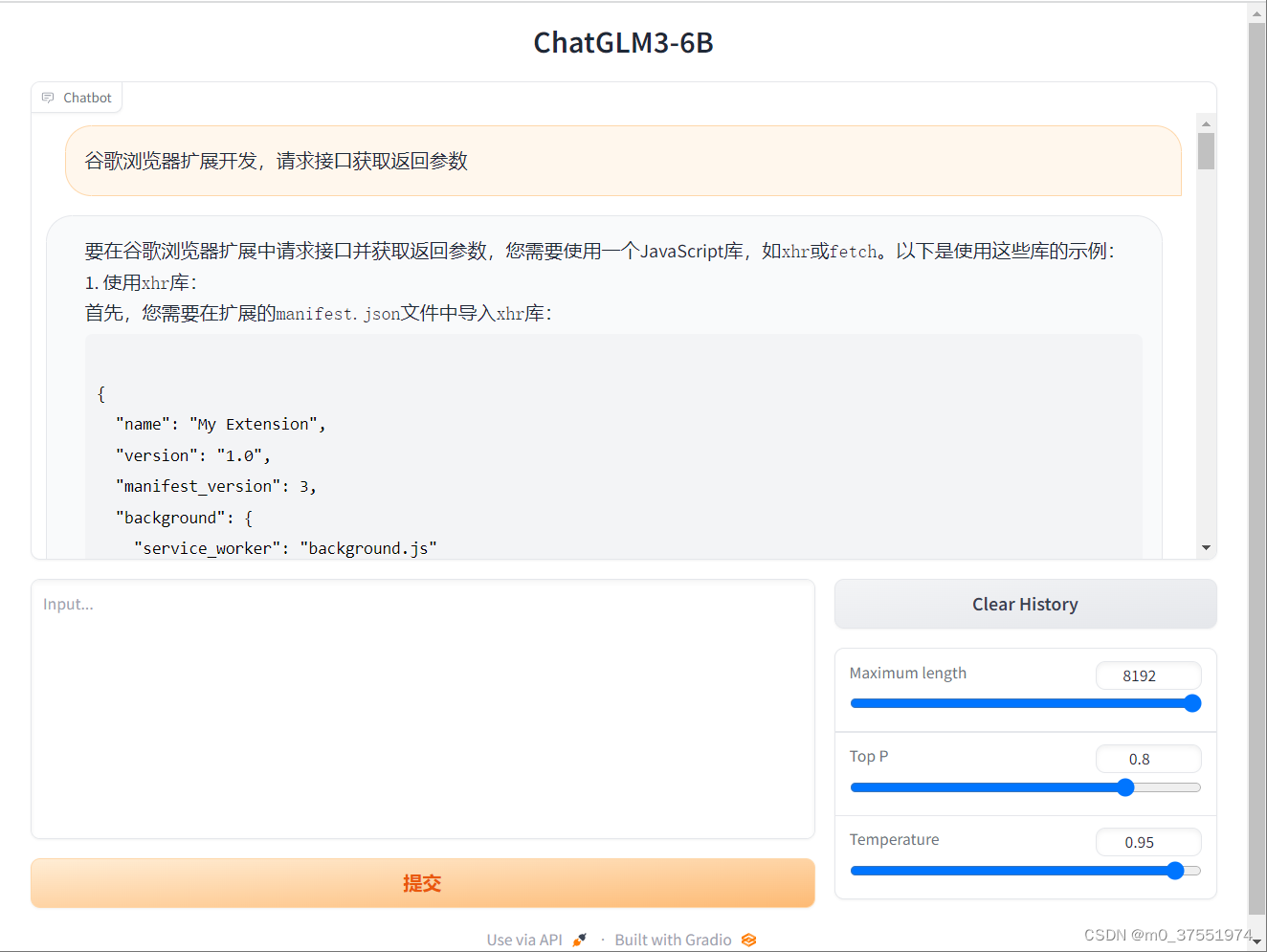1267x952 pixels.
Task: Click the Temperature slider handle
Action: pos(1175,870)
